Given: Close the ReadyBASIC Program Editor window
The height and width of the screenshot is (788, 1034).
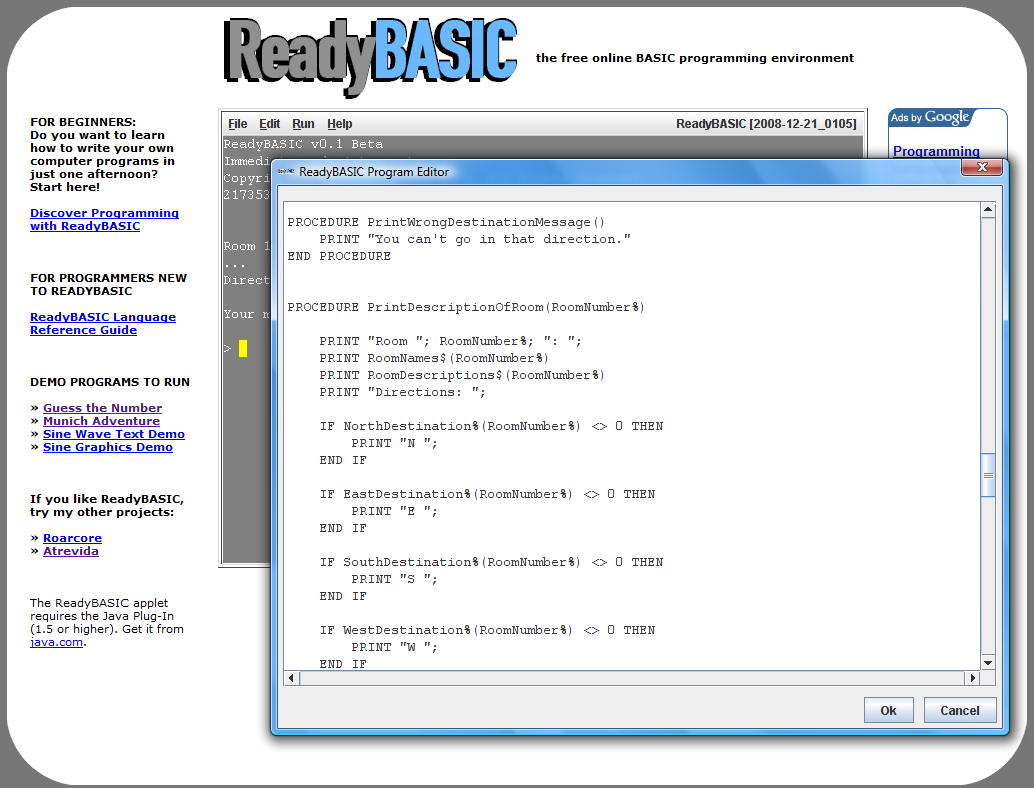Looking at the screenshot, I should tap(981, 167).
